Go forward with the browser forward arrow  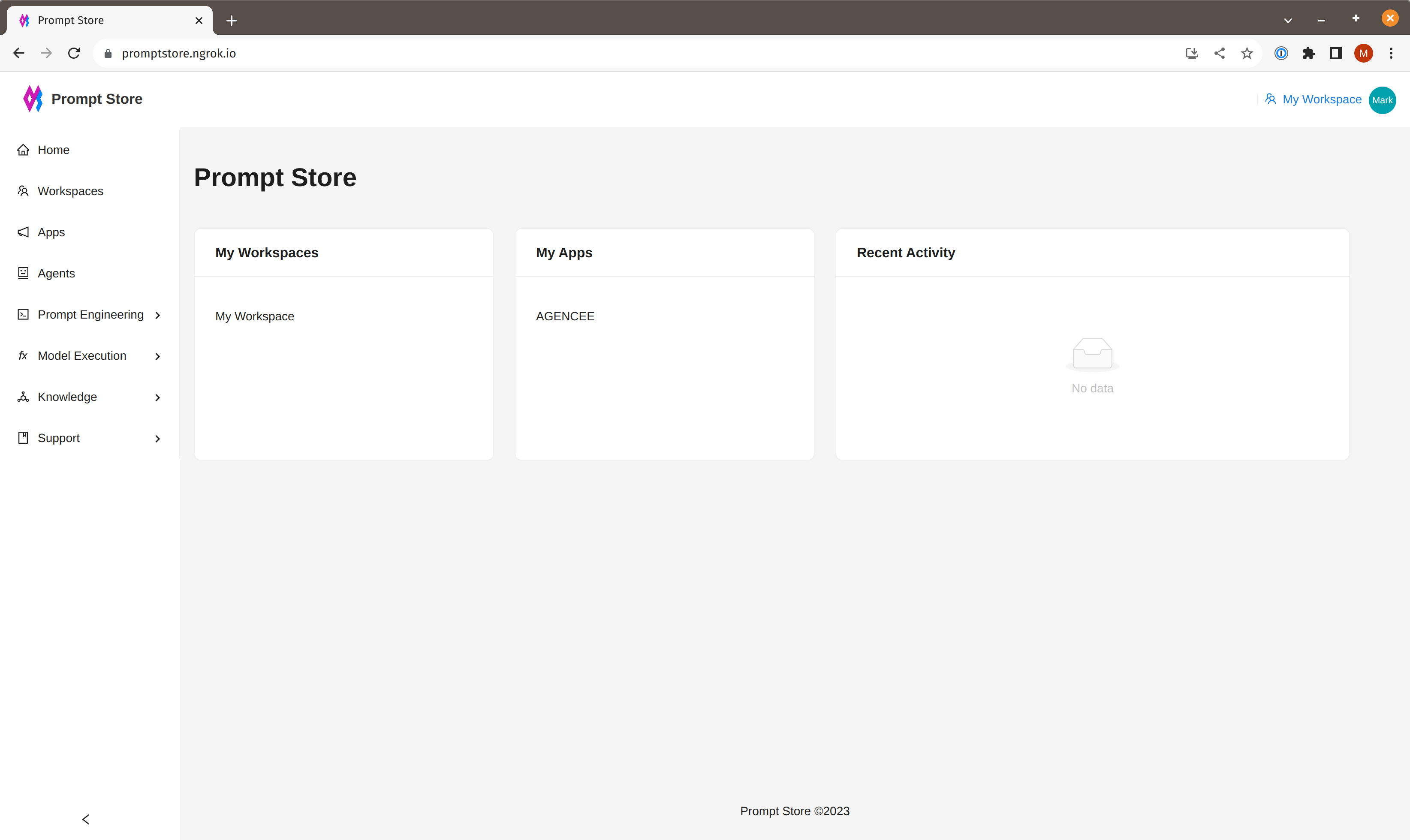[x=46, y=53]
